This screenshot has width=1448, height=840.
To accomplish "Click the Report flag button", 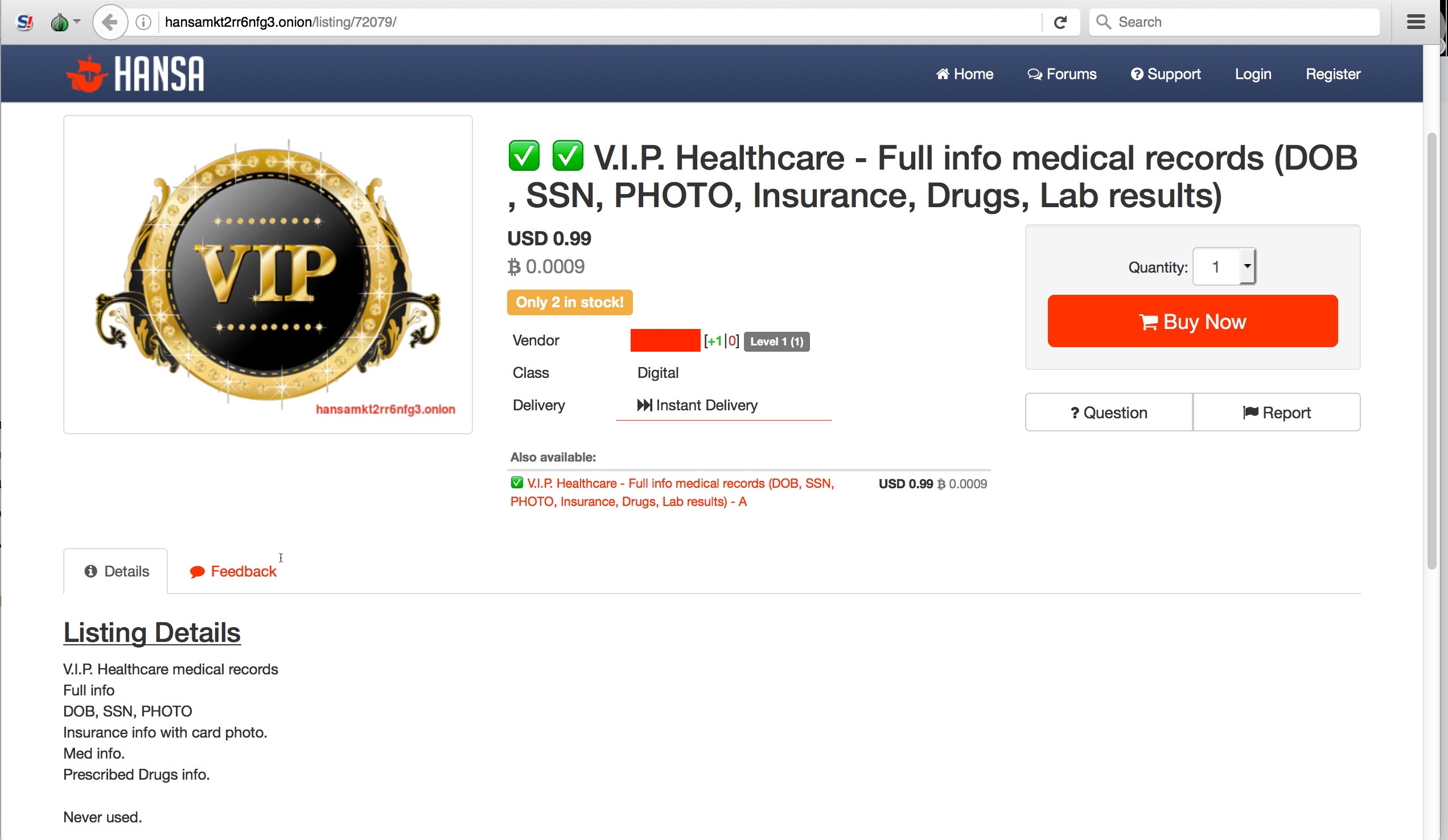I will (1276, 412).
